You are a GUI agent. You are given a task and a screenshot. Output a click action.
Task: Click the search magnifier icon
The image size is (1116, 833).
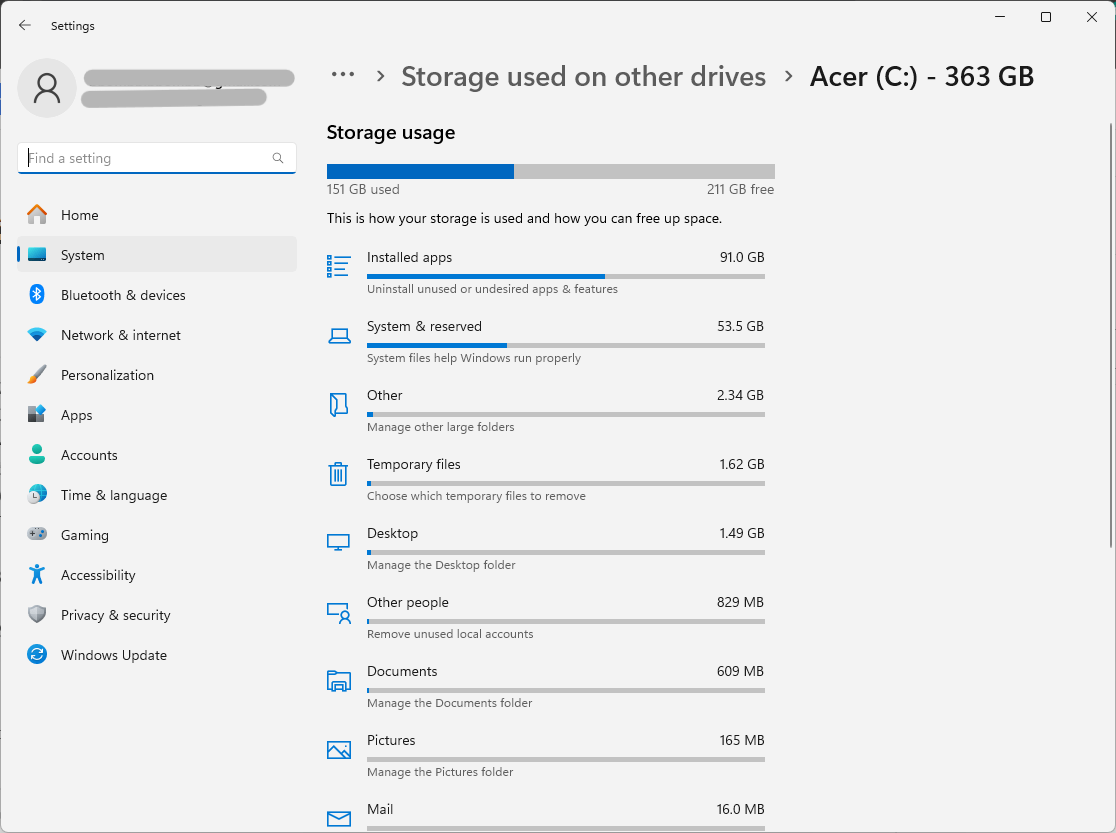coord(278,158)
